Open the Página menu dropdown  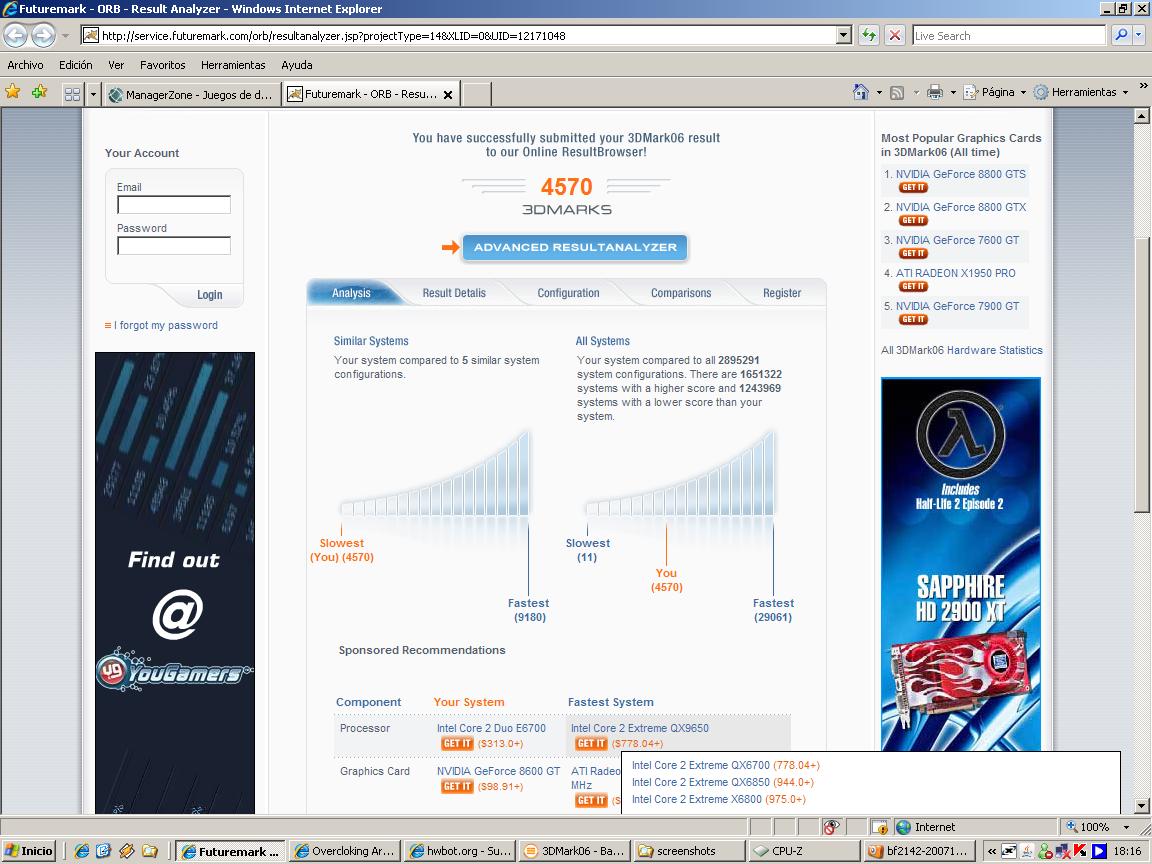(995, 92)
